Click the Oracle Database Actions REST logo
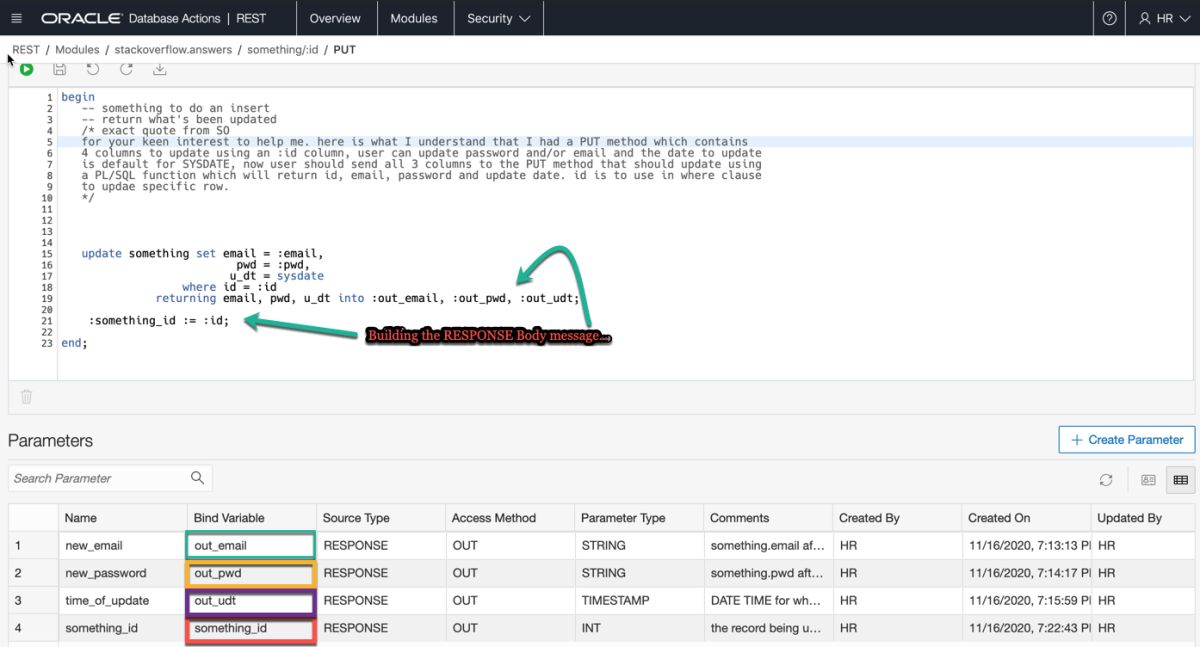Image resolution: width=1200 pixels, height=647 pixels. tap(153, 18)
